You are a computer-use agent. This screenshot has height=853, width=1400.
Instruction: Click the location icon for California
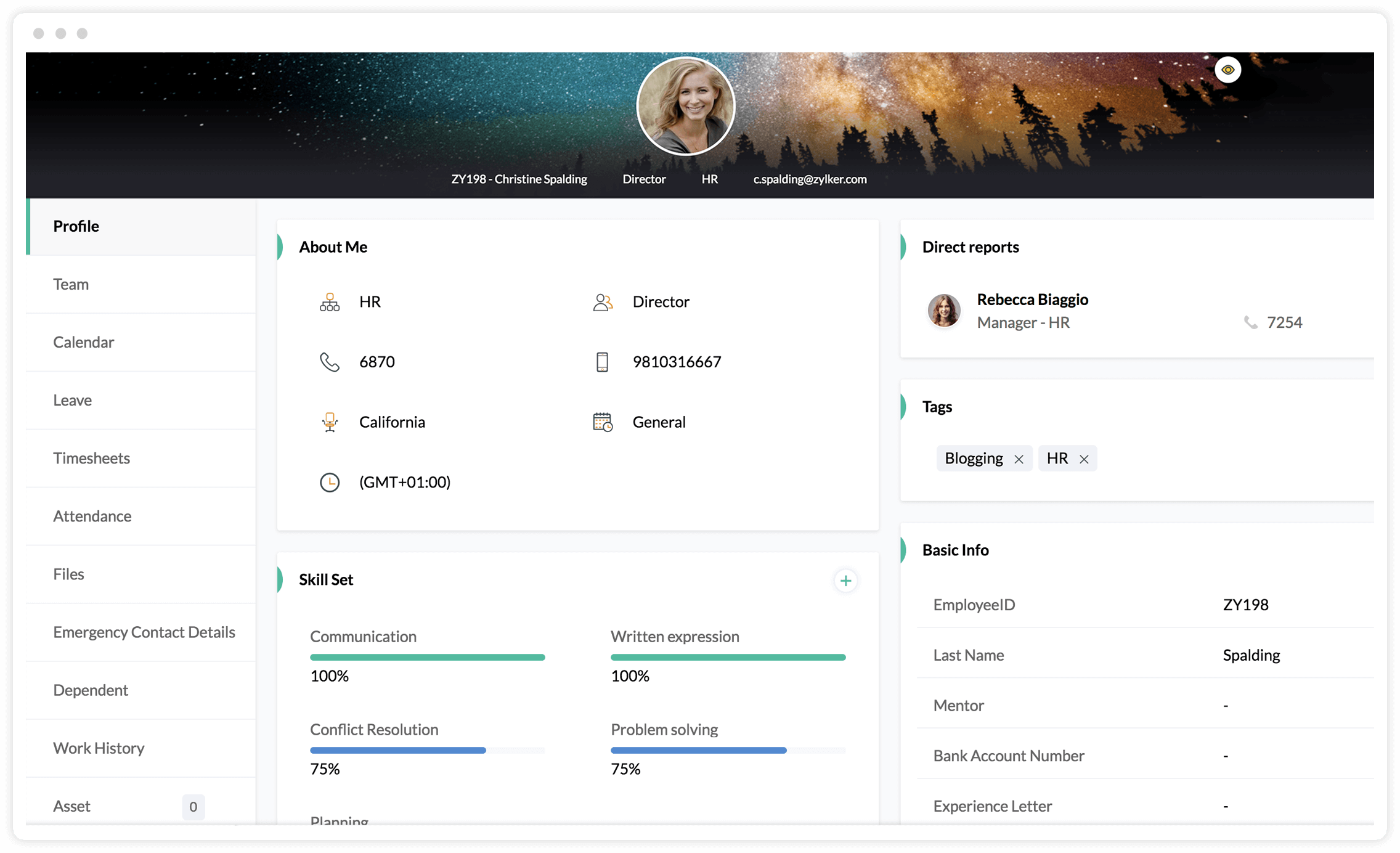330,421
